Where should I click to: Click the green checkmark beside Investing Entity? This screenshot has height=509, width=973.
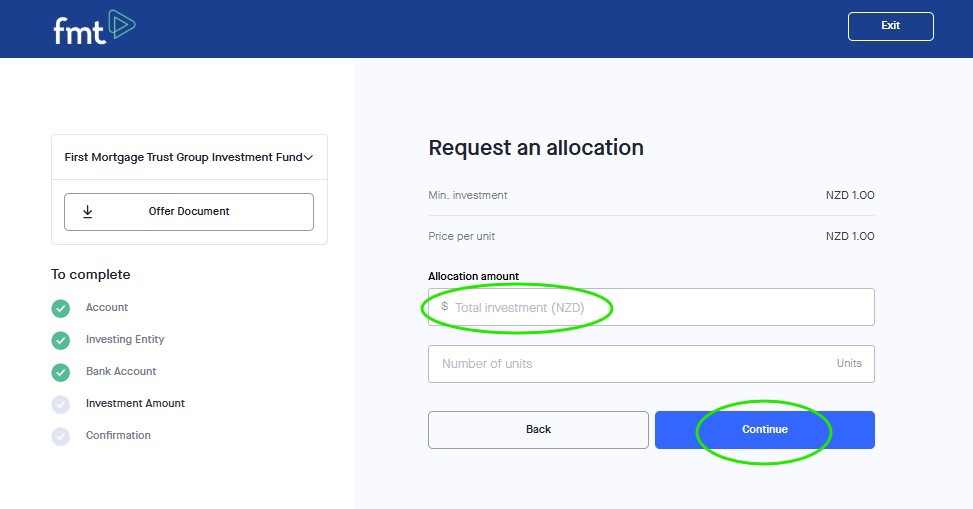(x=61, y=340)
